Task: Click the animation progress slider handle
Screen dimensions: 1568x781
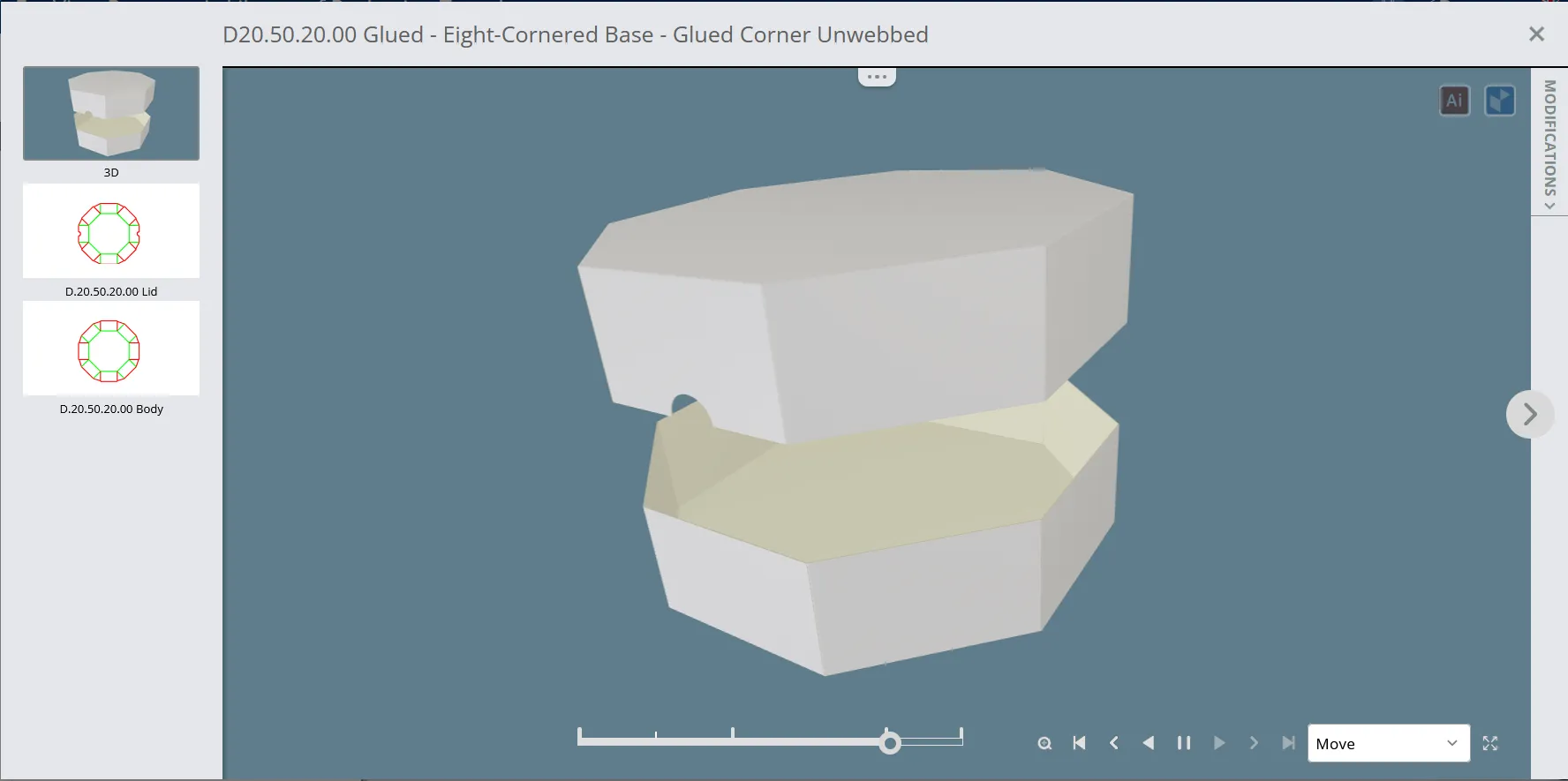Action: (x=890, y=743)
